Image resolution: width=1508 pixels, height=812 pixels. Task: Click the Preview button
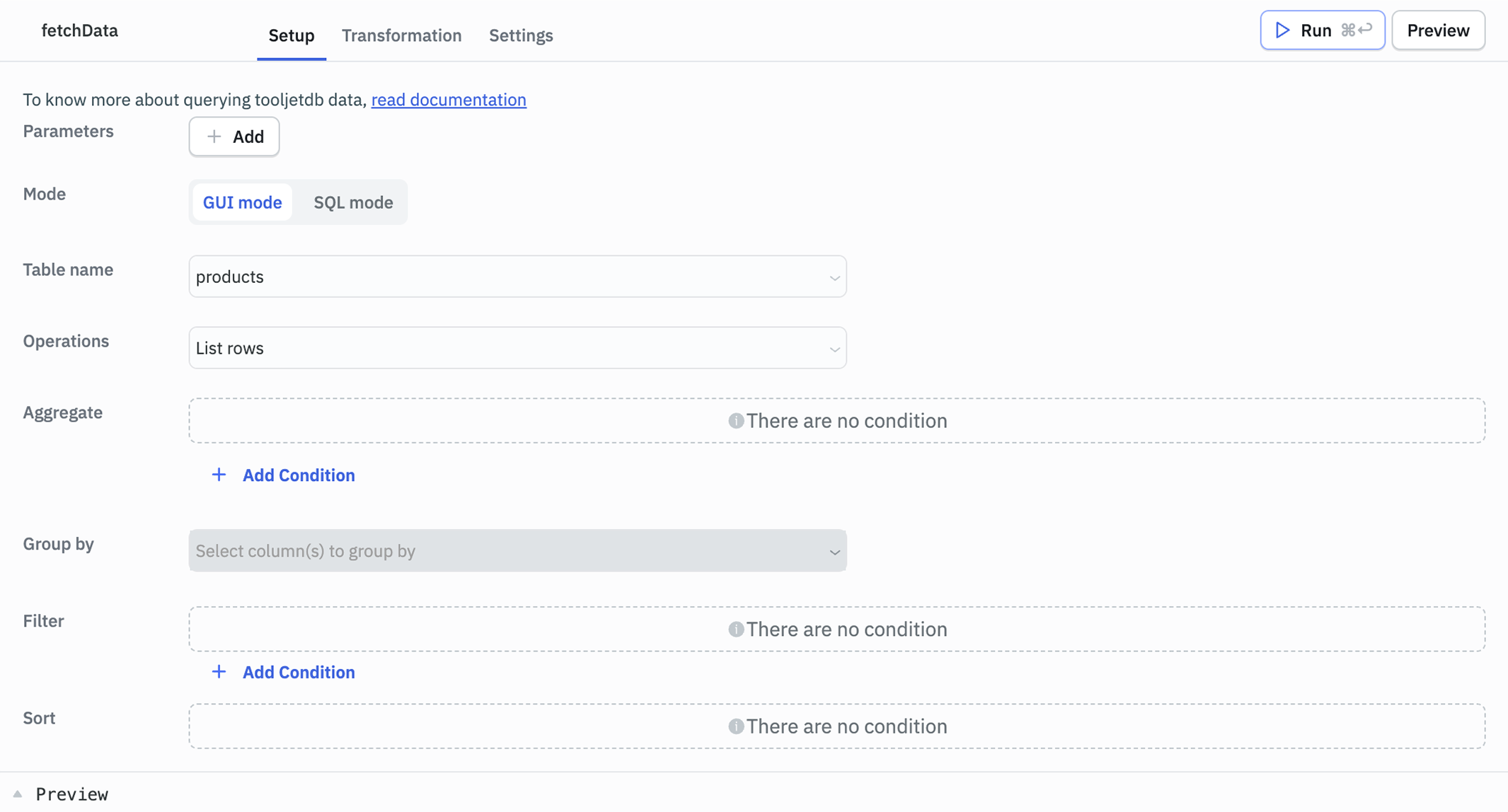tap(1437, 30)
